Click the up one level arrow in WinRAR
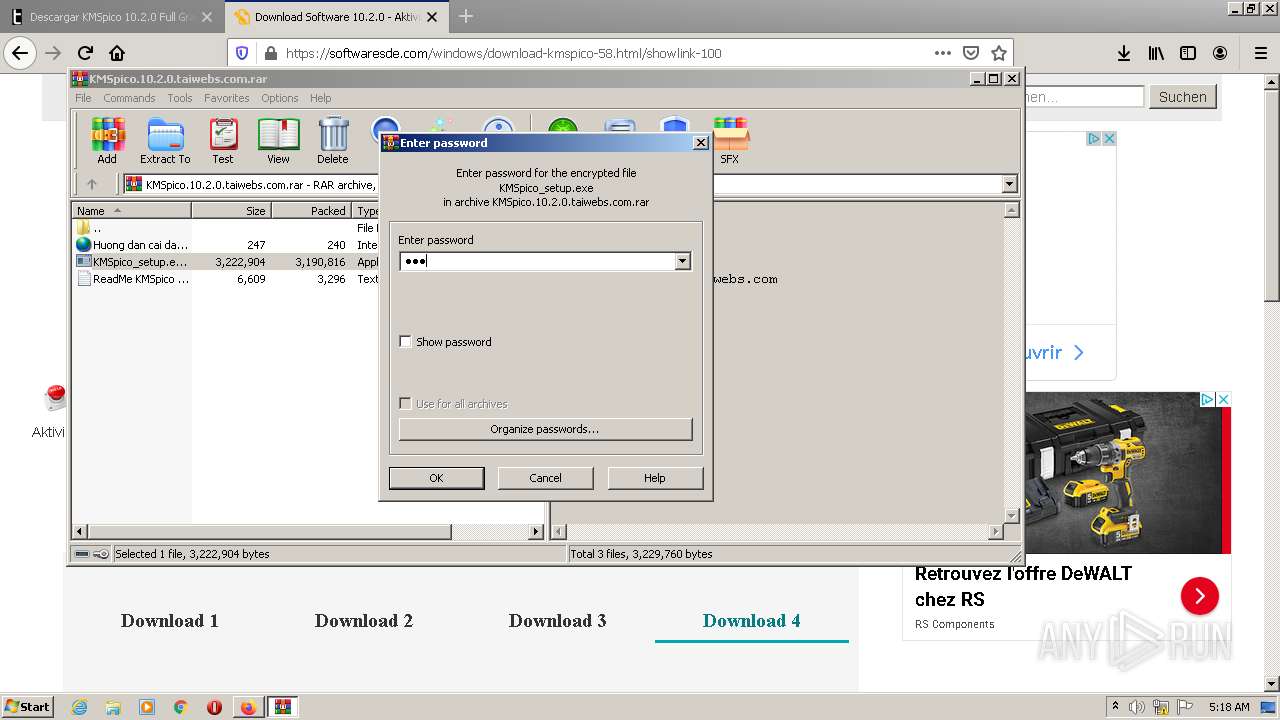 92,184
